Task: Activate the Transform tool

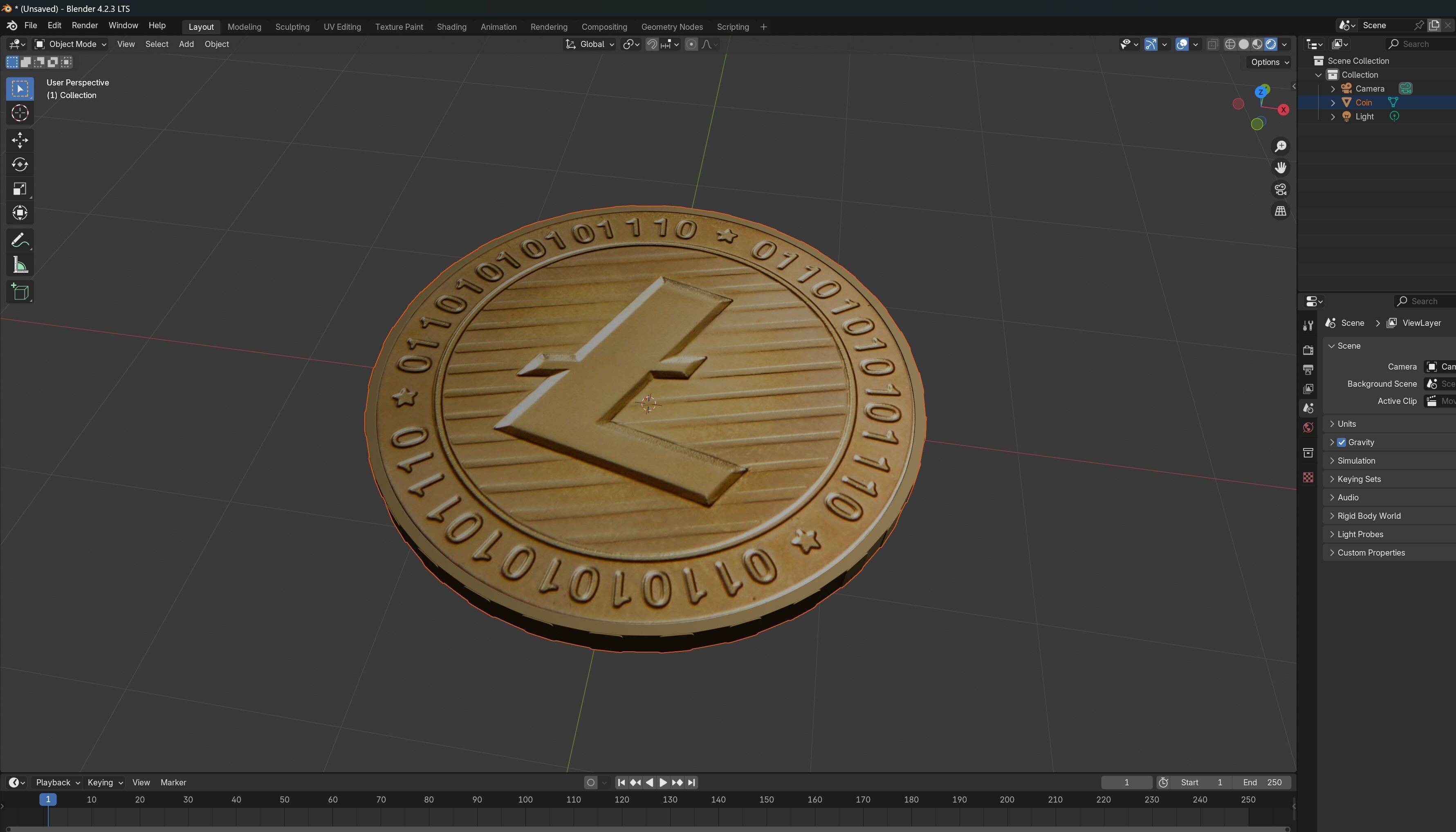Action: pos(20,213)
